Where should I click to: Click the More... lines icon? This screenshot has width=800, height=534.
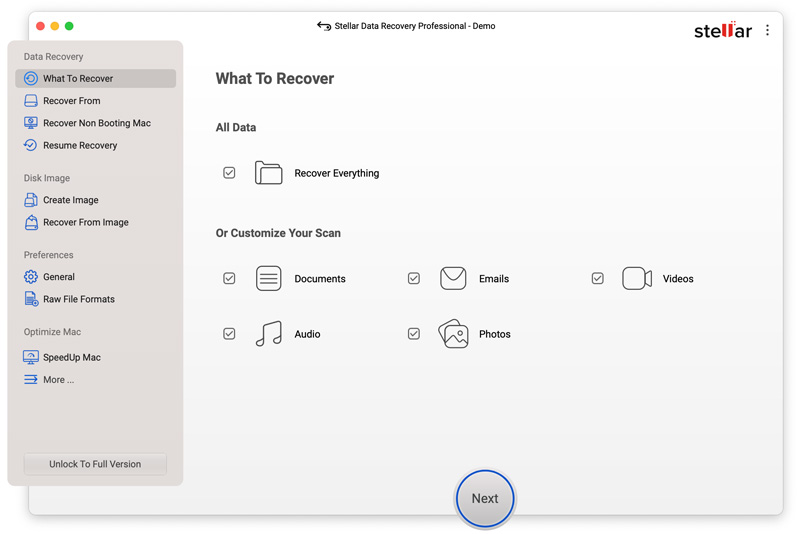pyautogui.click(x=31, y=379)
